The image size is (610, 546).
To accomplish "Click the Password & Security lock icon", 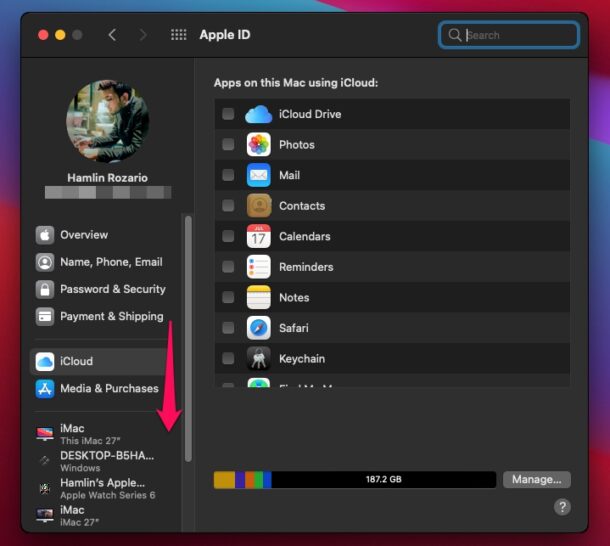I will 45,290.
